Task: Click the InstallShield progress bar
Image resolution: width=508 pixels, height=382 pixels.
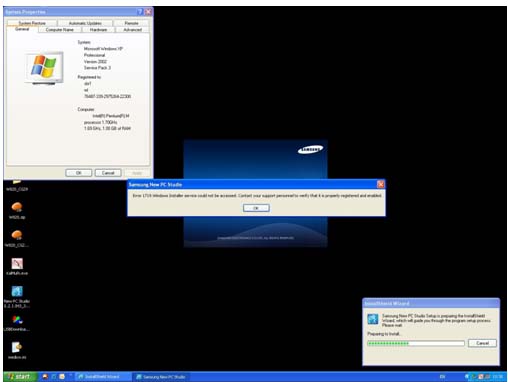Action: tap(416, 343)
